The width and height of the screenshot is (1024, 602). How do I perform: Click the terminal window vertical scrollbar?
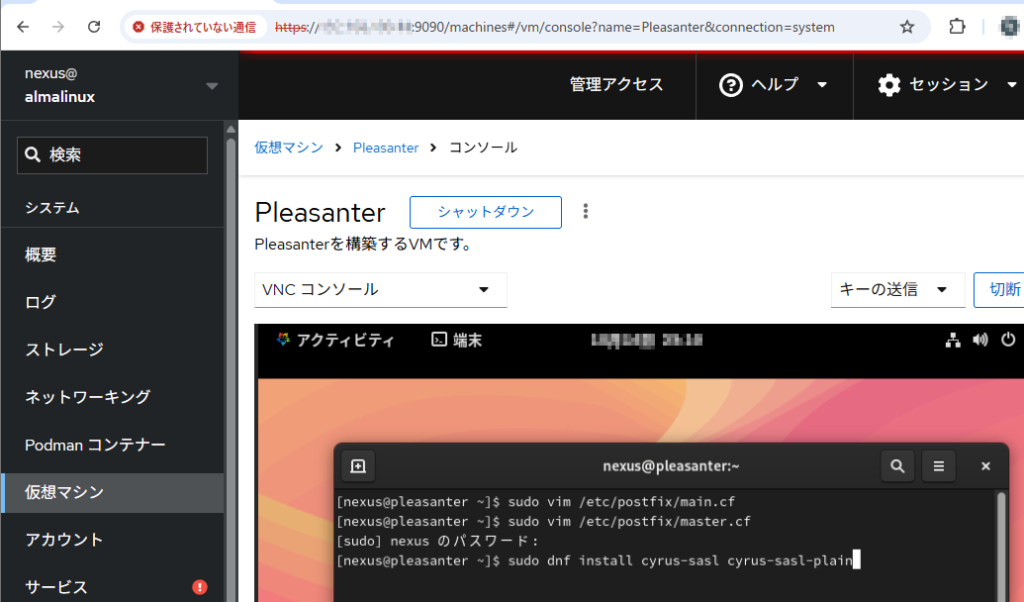click(1001, 530)
